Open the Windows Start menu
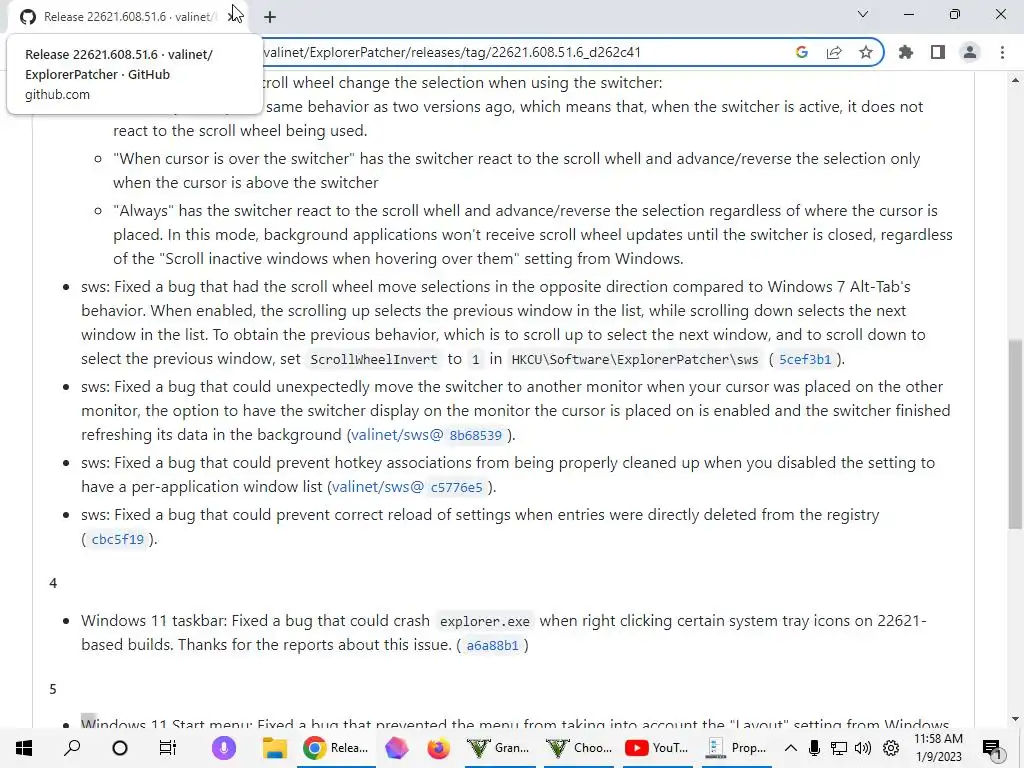The height and width of the screenshot is (768, 1024). tap(24, 748)
